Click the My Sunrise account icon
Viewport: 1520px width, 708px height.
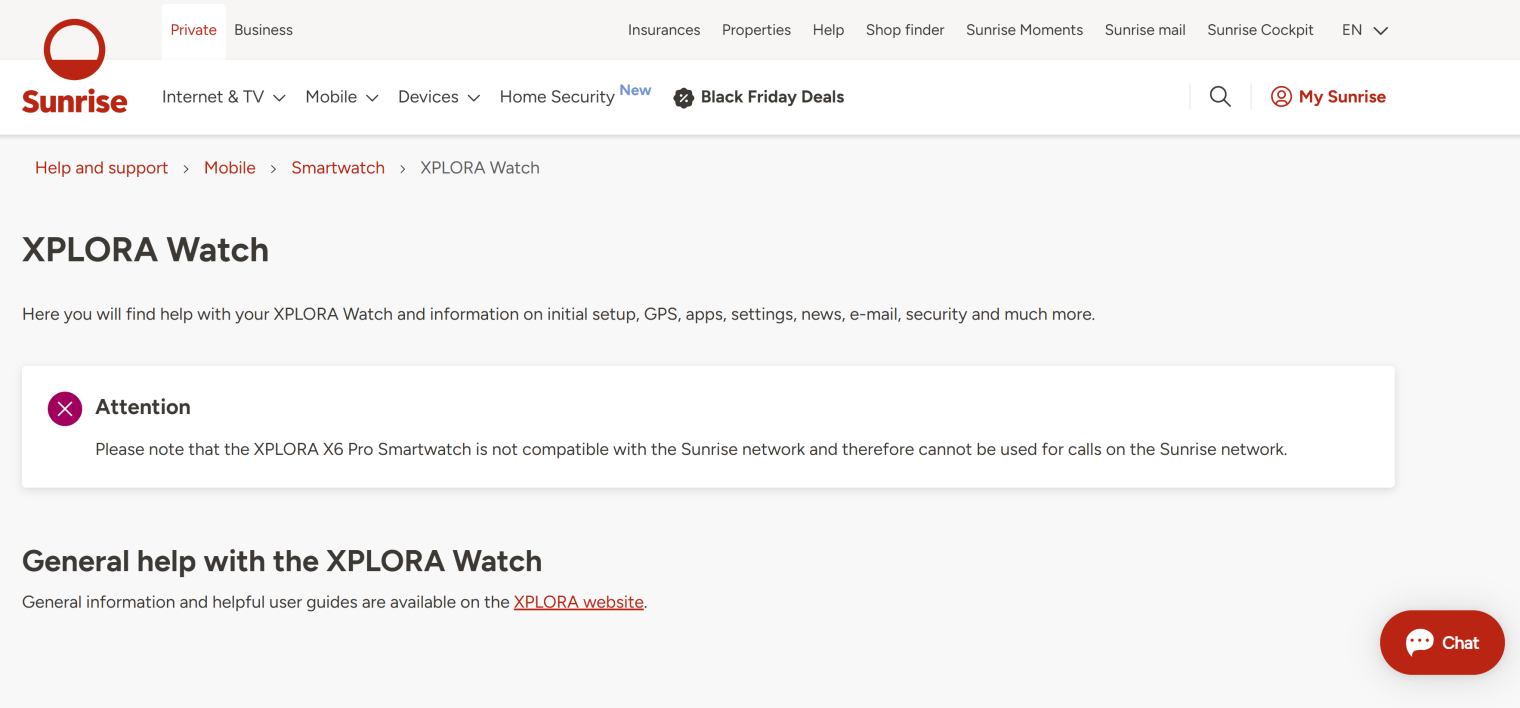[x=1281, y=97]
